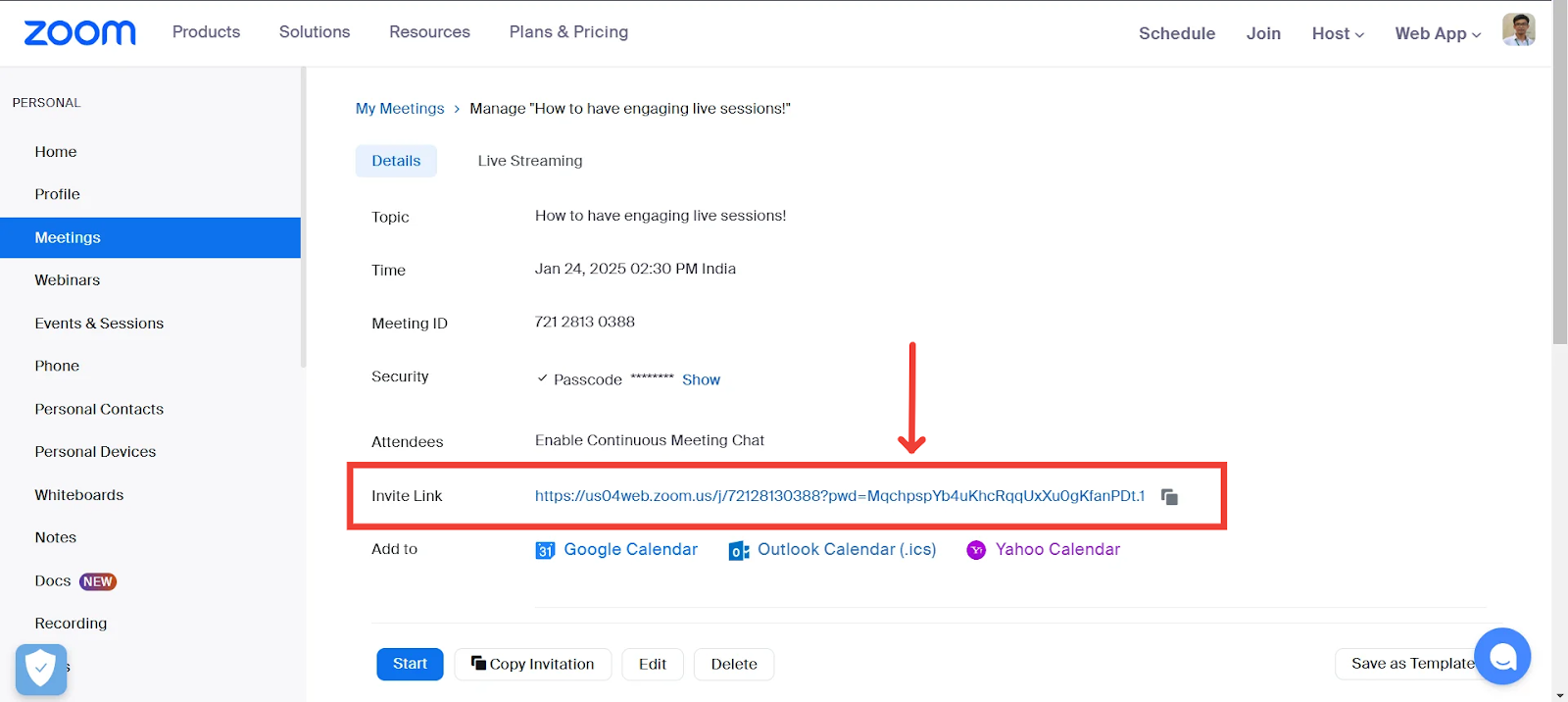The width and height of the screenshot is (1568, 702).
Task: Select the Details tab
Action: tap(396, 161)
